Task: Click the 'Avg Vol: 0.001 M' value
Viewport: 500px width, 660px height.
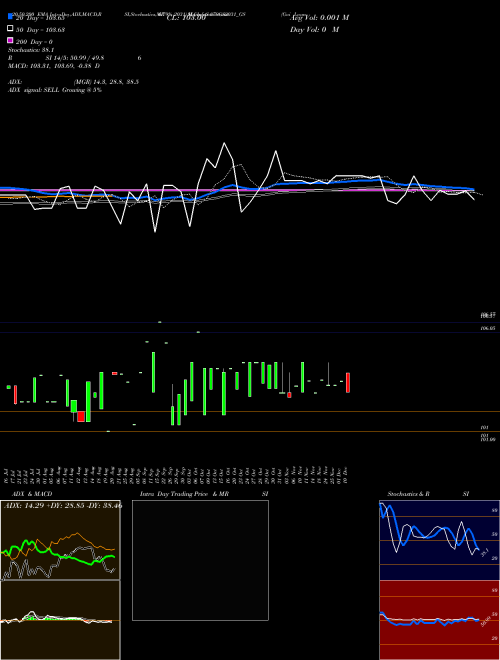Action: coord(319,18)
